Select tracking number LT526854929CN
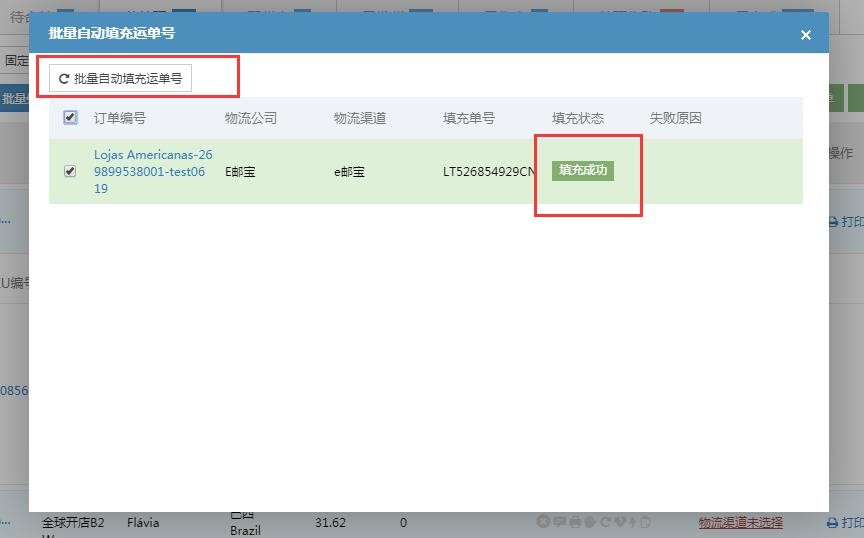 coord(489,171)
